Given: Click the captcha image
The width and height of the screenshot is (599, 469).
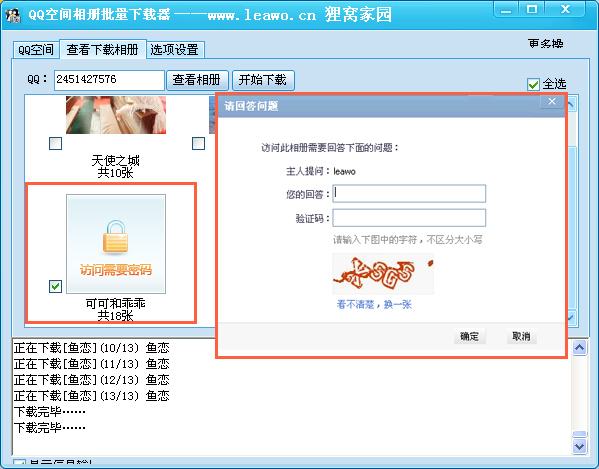Looking at the screenshot, I should click(383, 273).
